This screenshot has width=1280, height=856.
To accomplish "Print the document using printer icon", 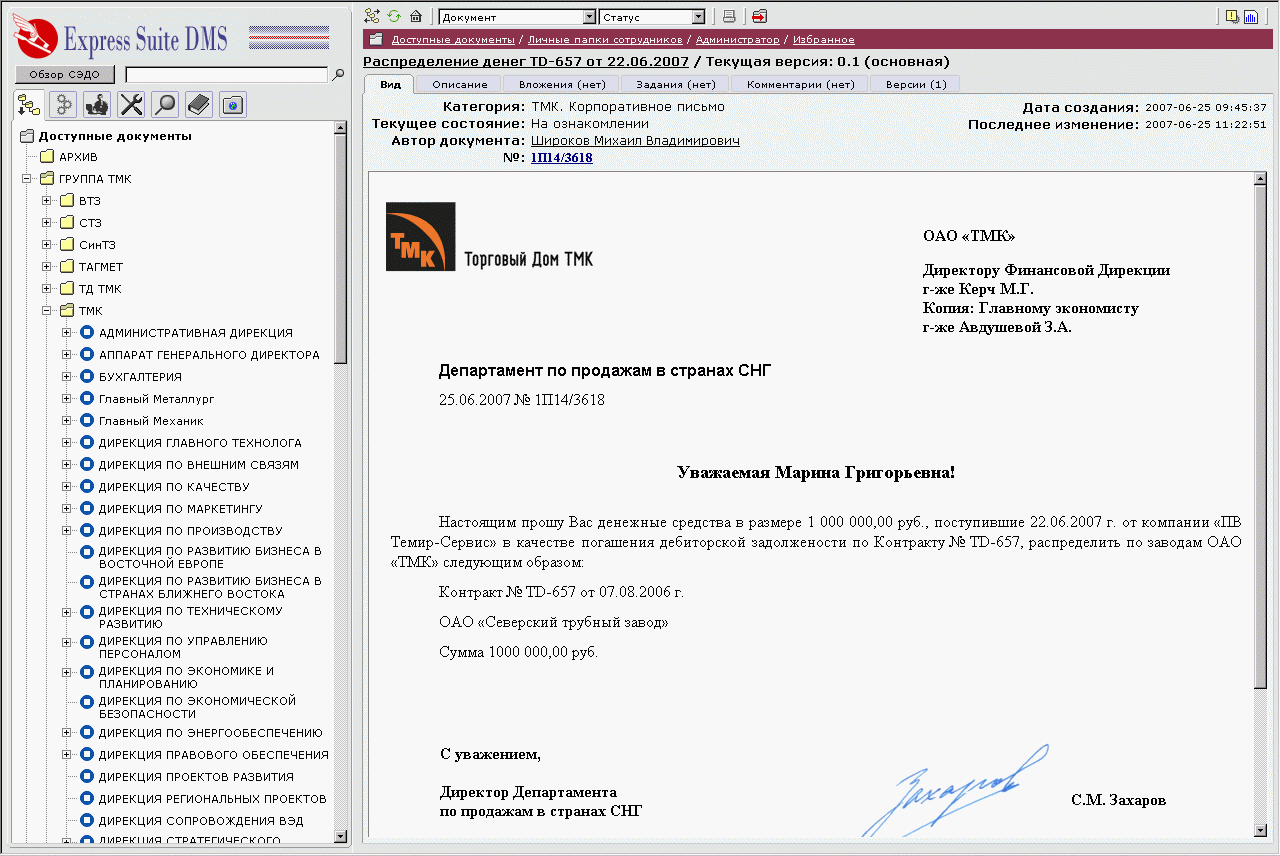I will [729, 16].
